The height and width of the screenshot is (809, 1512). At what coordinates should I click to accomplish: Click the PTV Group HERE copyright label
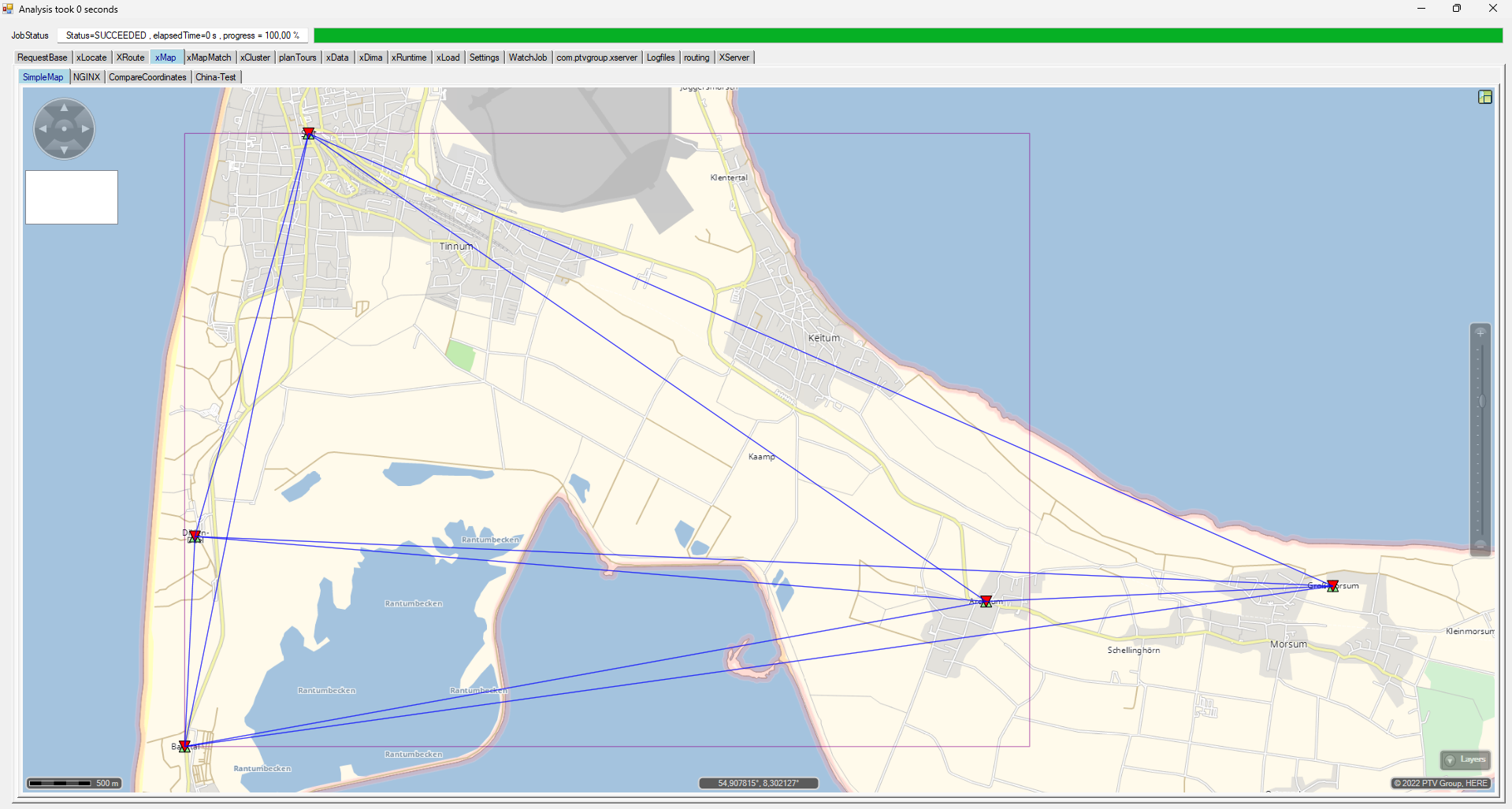[x=1441, y=783]
